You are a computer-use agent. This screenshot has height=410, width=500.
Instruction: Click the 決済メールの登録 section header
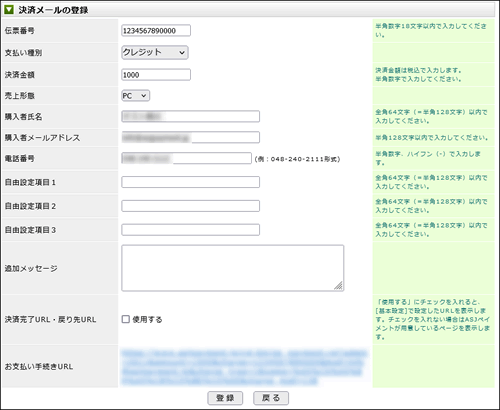pyautogui.click(x=53, y=10)
